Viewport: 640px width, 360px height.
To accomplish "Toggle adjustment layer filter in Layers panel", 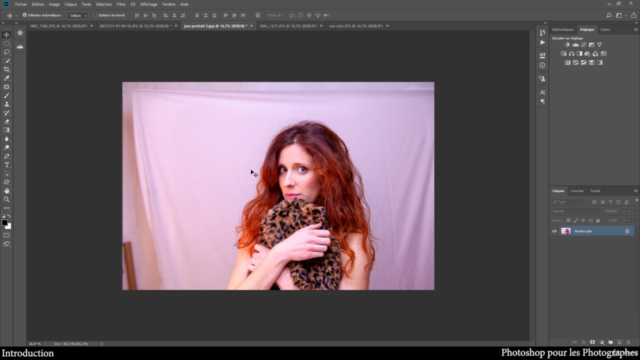I will 602,202.
